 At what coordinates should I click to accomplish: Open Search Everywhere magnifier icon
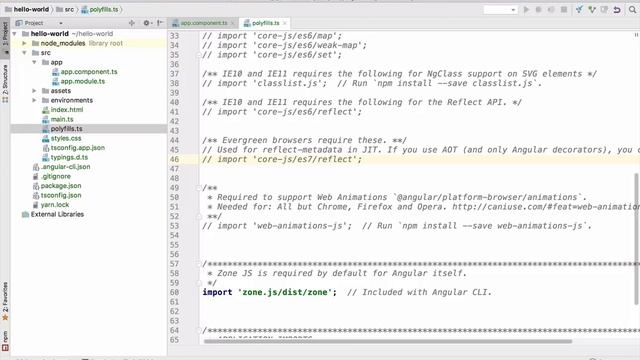[632, 9]
